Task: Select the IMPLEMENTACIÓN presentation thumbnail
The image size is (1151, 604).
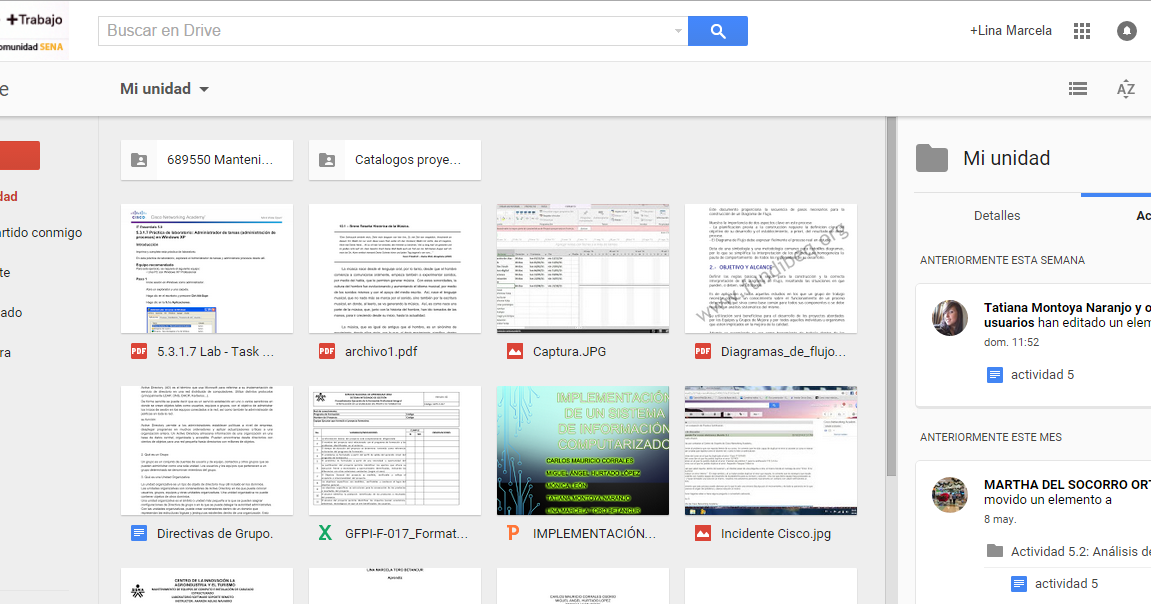Action: click(x=583, y=451)
